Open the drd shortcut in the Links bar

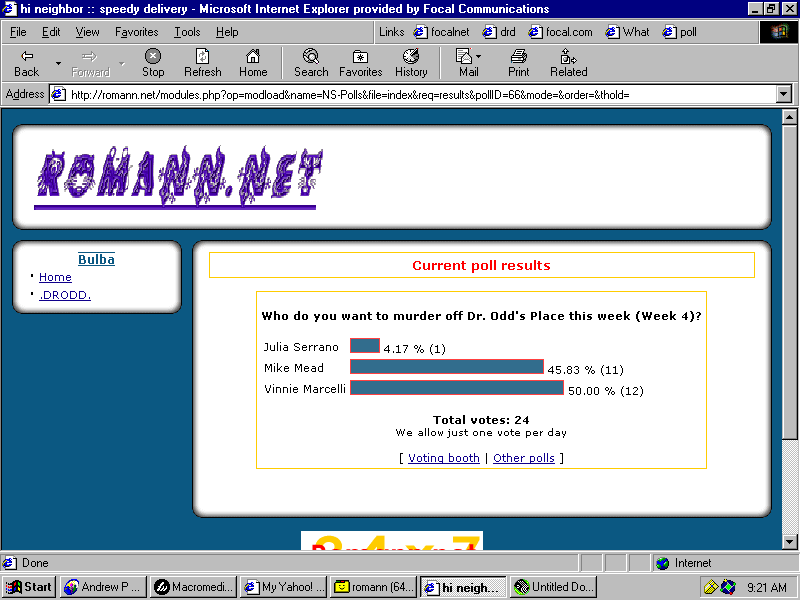coord(499,32)
